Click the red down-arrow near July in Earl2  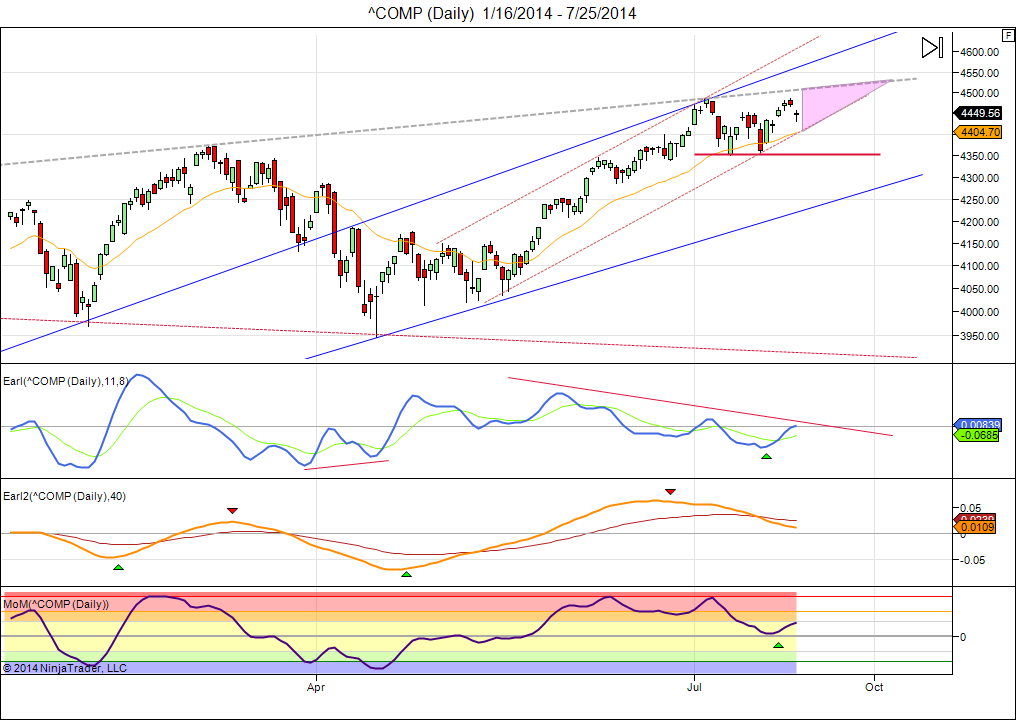click(x=670, y=491)
